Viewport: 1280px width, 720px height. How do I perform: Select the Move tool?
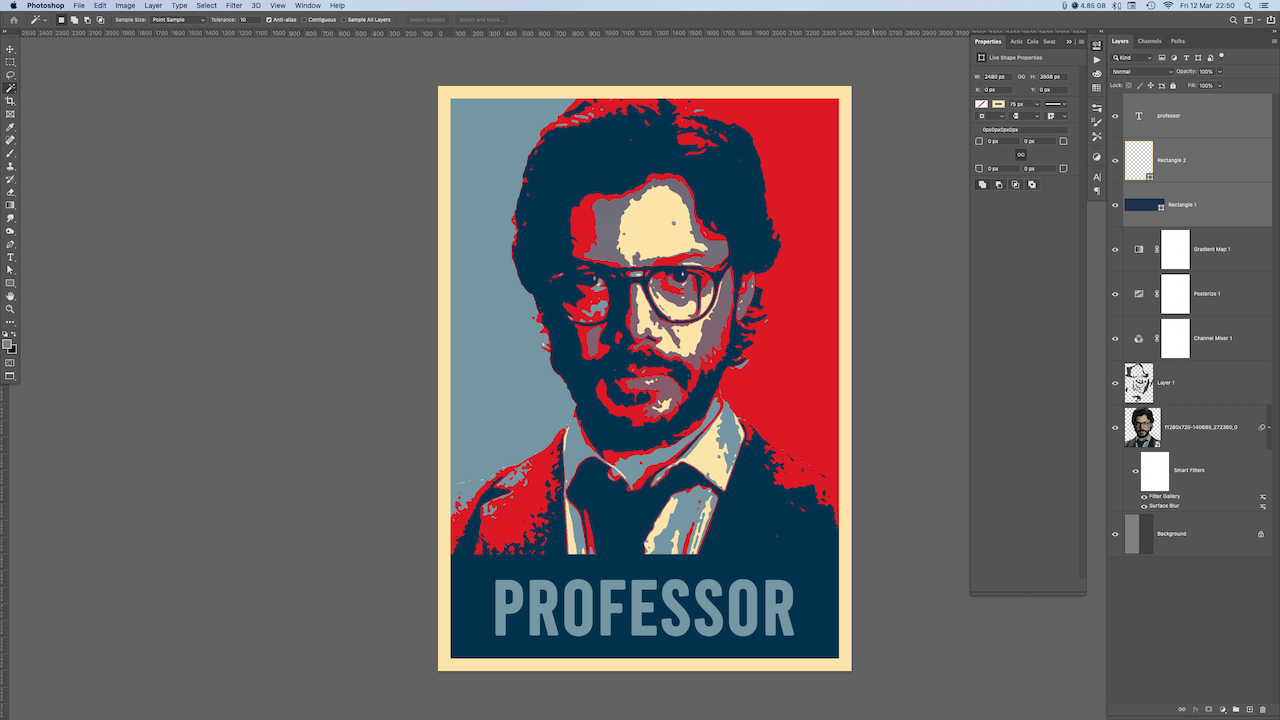(10, 49)
